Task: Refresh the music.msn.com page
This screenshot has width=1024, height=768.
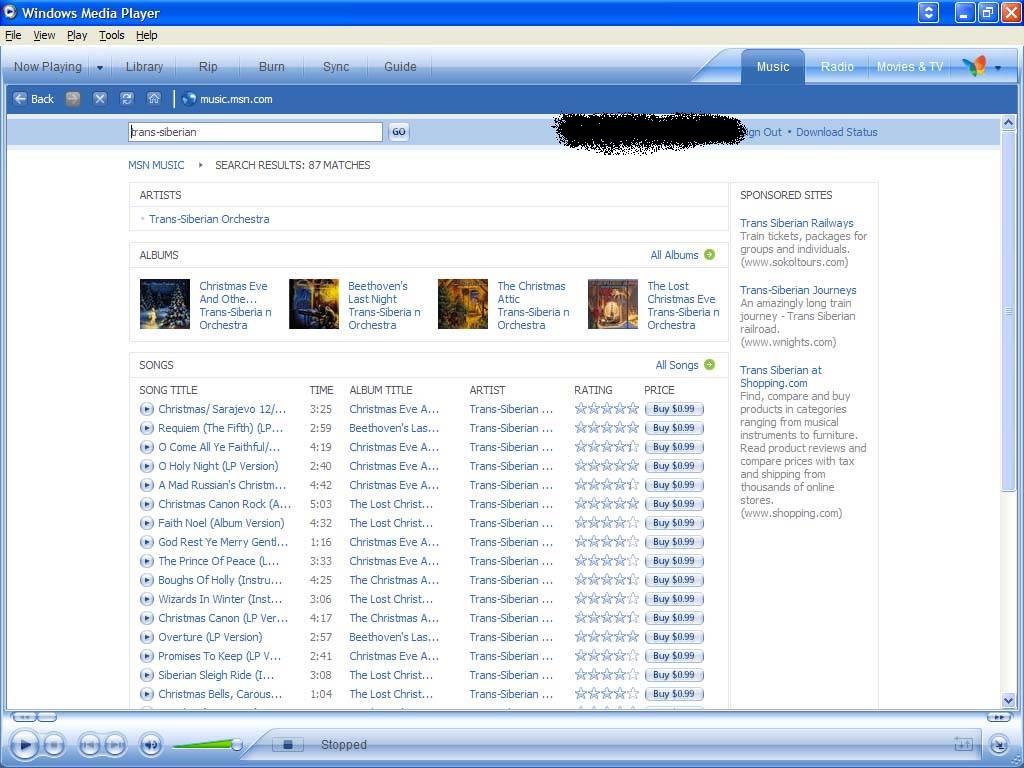Action: [126, 99]
